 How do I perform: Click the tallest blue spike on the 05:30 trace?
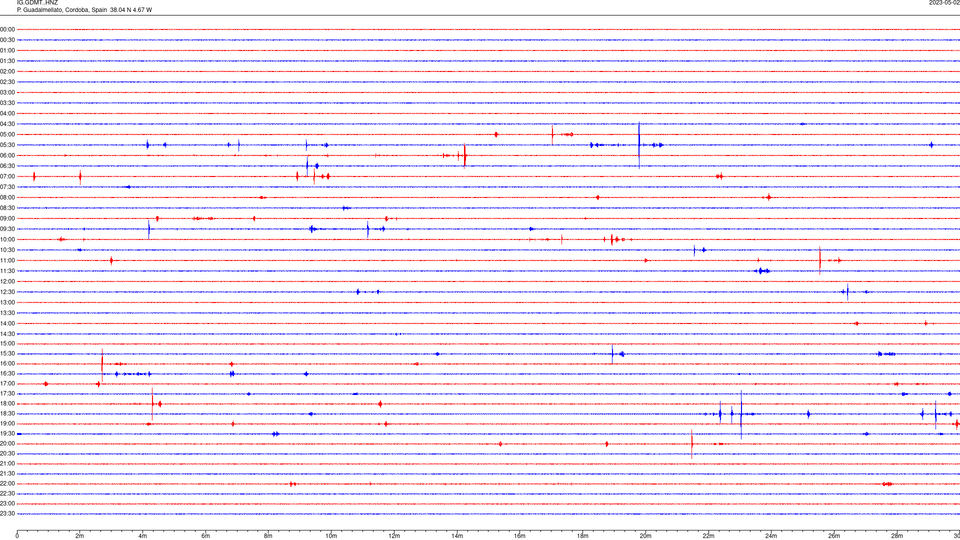(639, 145)
